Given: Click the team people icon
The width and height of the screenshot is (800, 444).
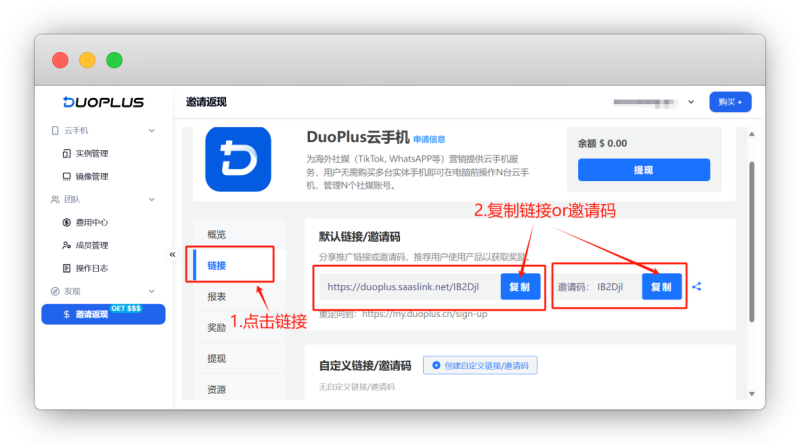Looking at the screenshot, I should click(55, 200).
